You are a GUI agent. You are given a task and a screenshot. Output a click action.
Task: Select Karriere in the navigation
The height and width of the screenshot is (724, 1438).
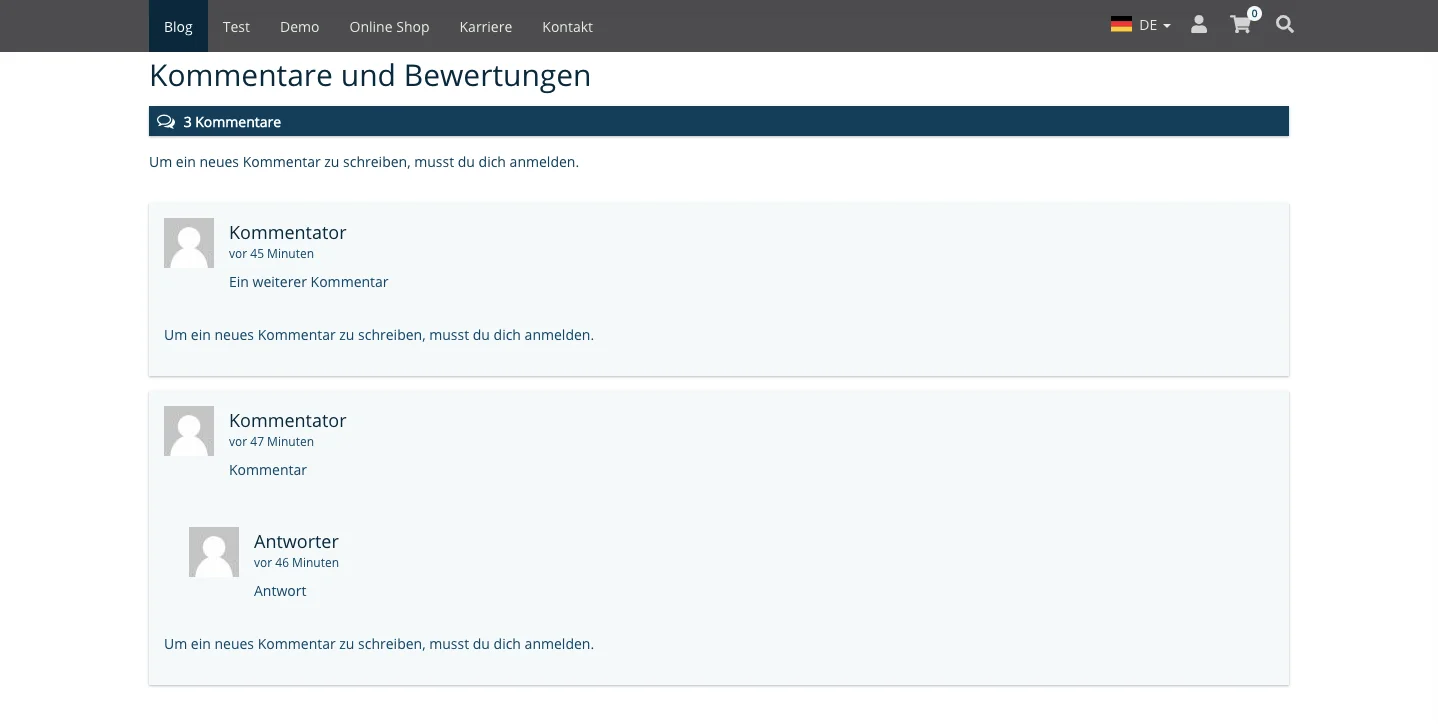click(486, 27)
